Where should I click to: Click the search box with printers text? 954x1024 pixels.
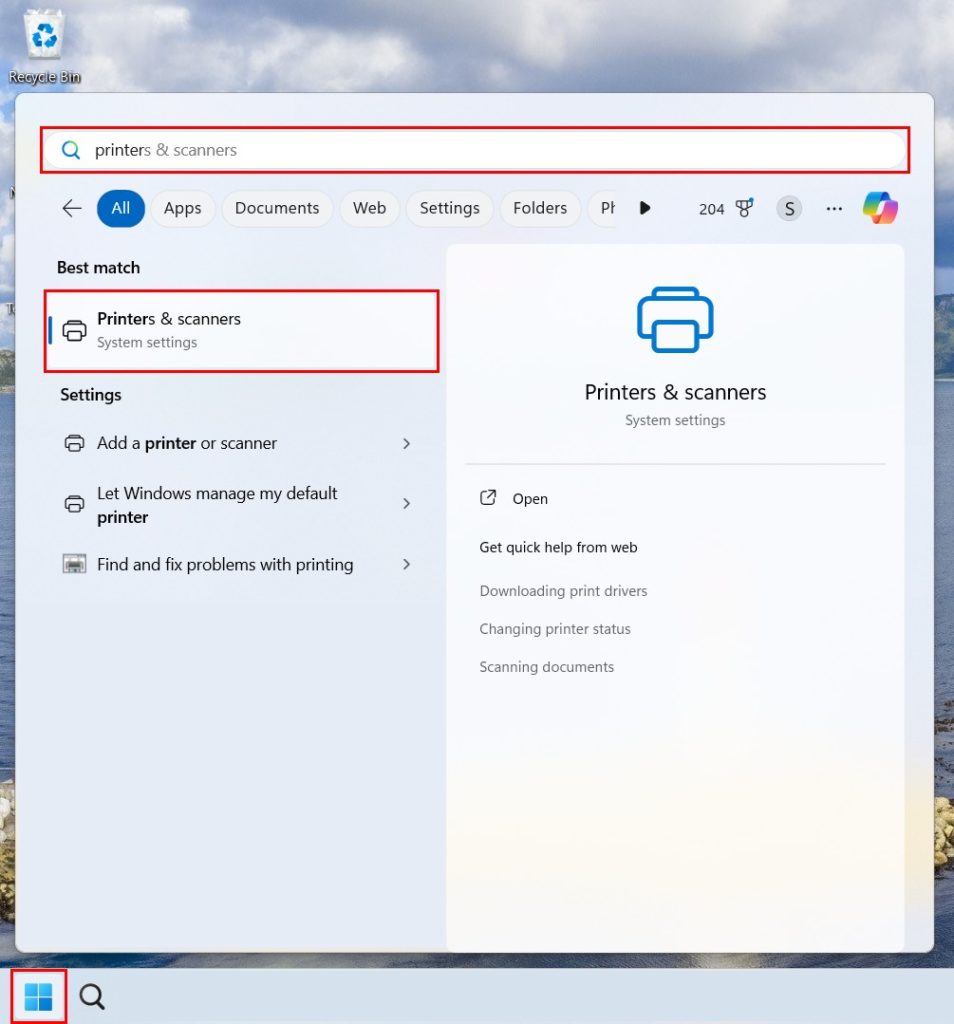coord(475,150)
